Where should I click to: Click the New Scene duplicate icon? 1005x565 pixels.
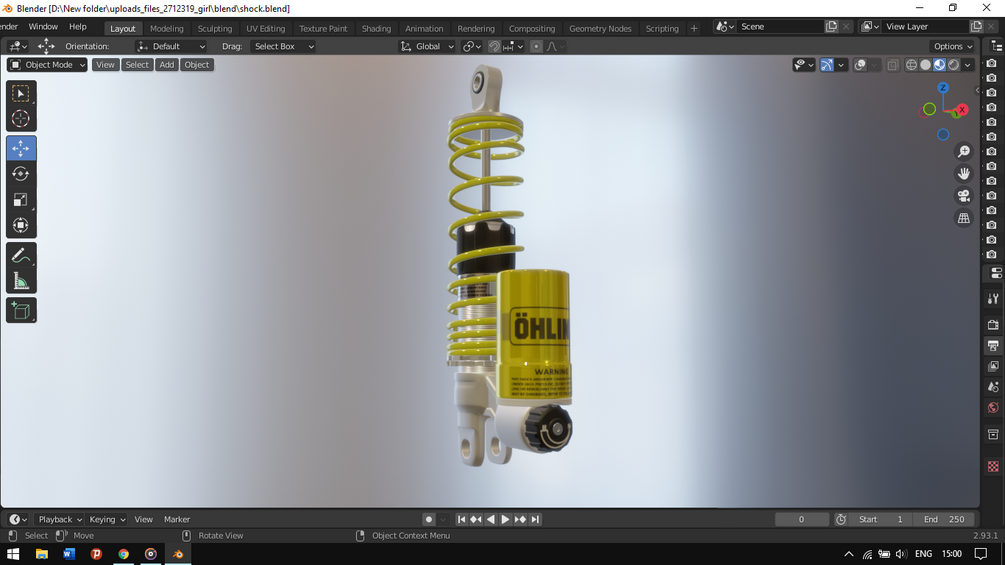coord(831,27)
